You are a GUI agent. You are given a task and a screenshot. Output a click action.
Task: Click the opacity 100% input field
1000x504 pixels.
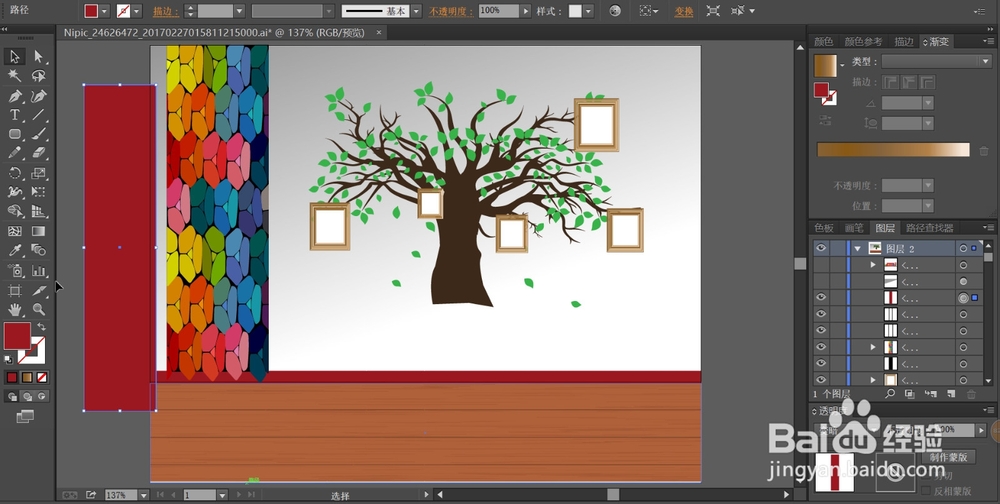tap(499, 11)
